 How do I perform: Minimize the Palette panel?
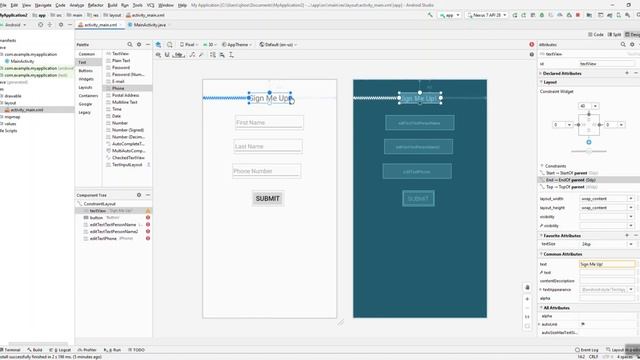click(148, 44)
